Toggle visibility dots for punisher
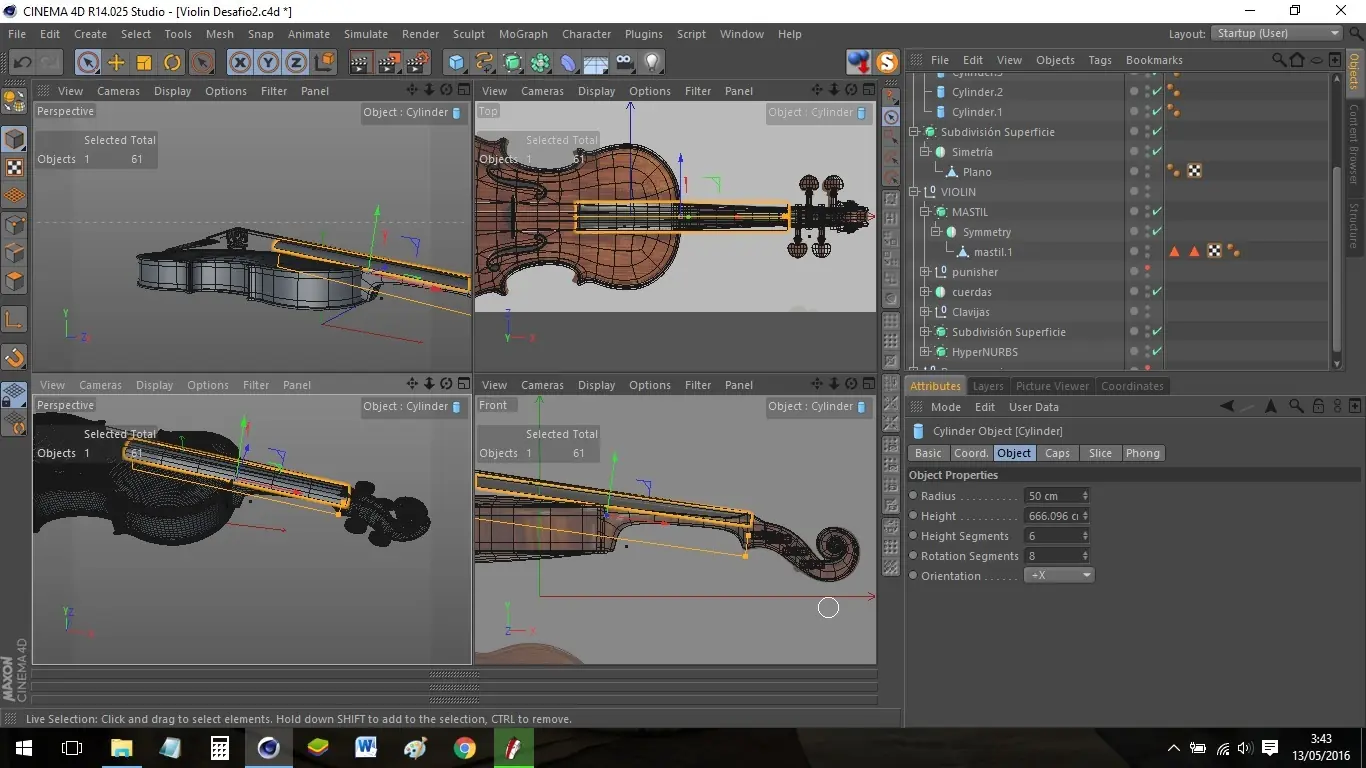Viewport: 1366px width, 768px height. [1147, 272]
